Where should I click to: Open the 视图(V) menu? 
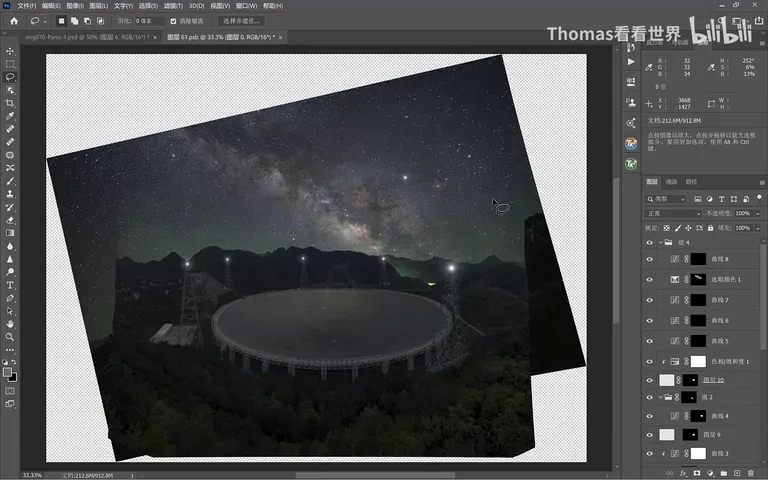click(220, 6)
